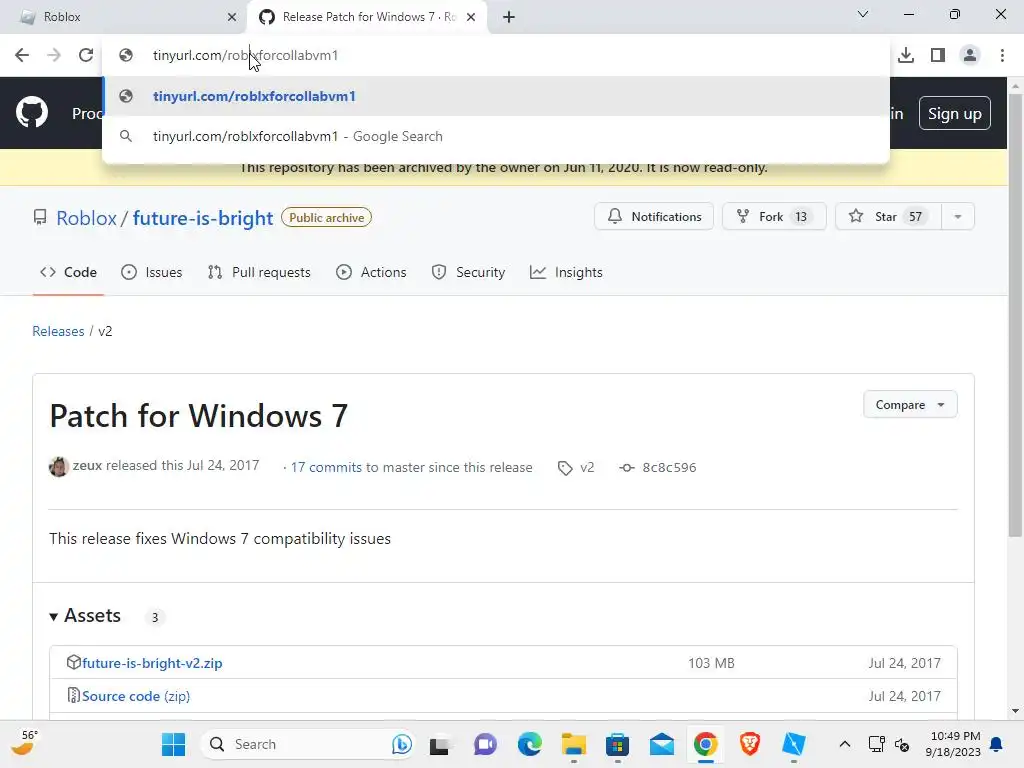Viewport: 1024px width, 768px height.
Task: Download future-is-bright-v2.zip
Action: [x=152, y=663]
